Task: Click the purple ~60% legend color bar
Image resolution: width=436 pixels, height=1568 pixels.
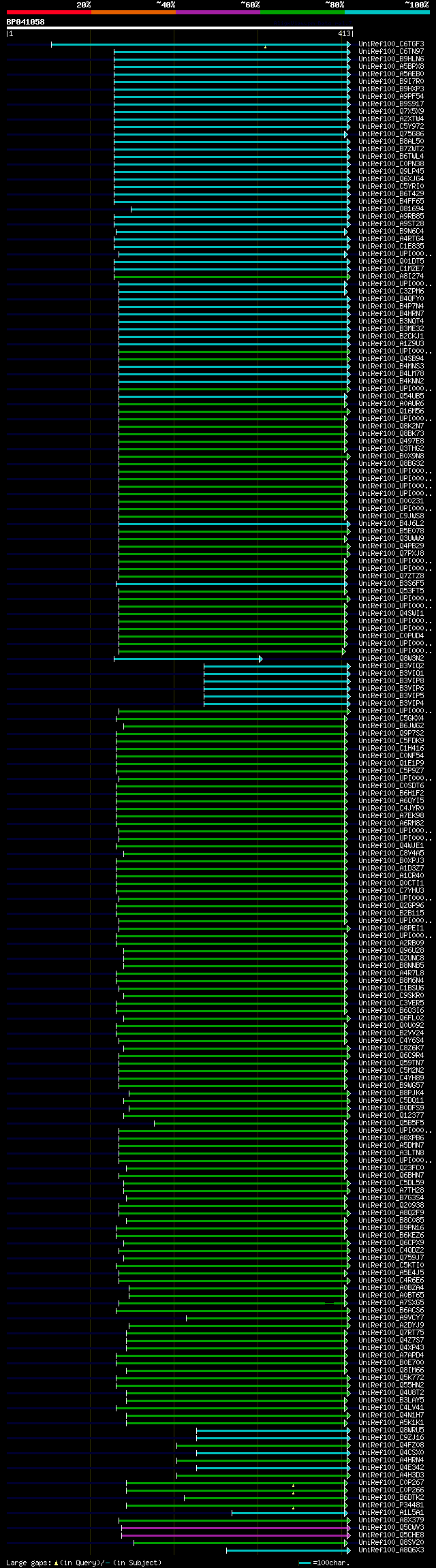Action: 217,12
